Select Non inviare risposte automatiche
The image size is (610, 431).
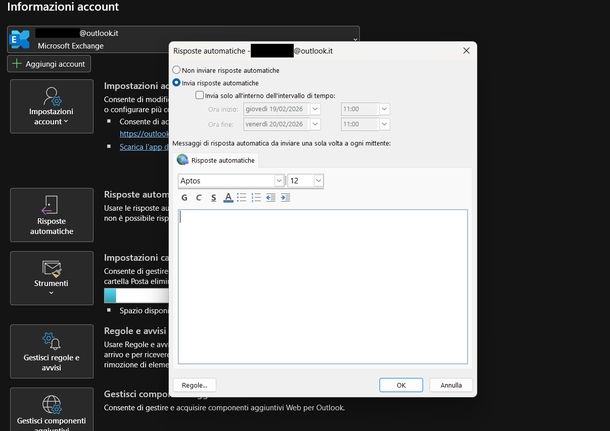176,70
